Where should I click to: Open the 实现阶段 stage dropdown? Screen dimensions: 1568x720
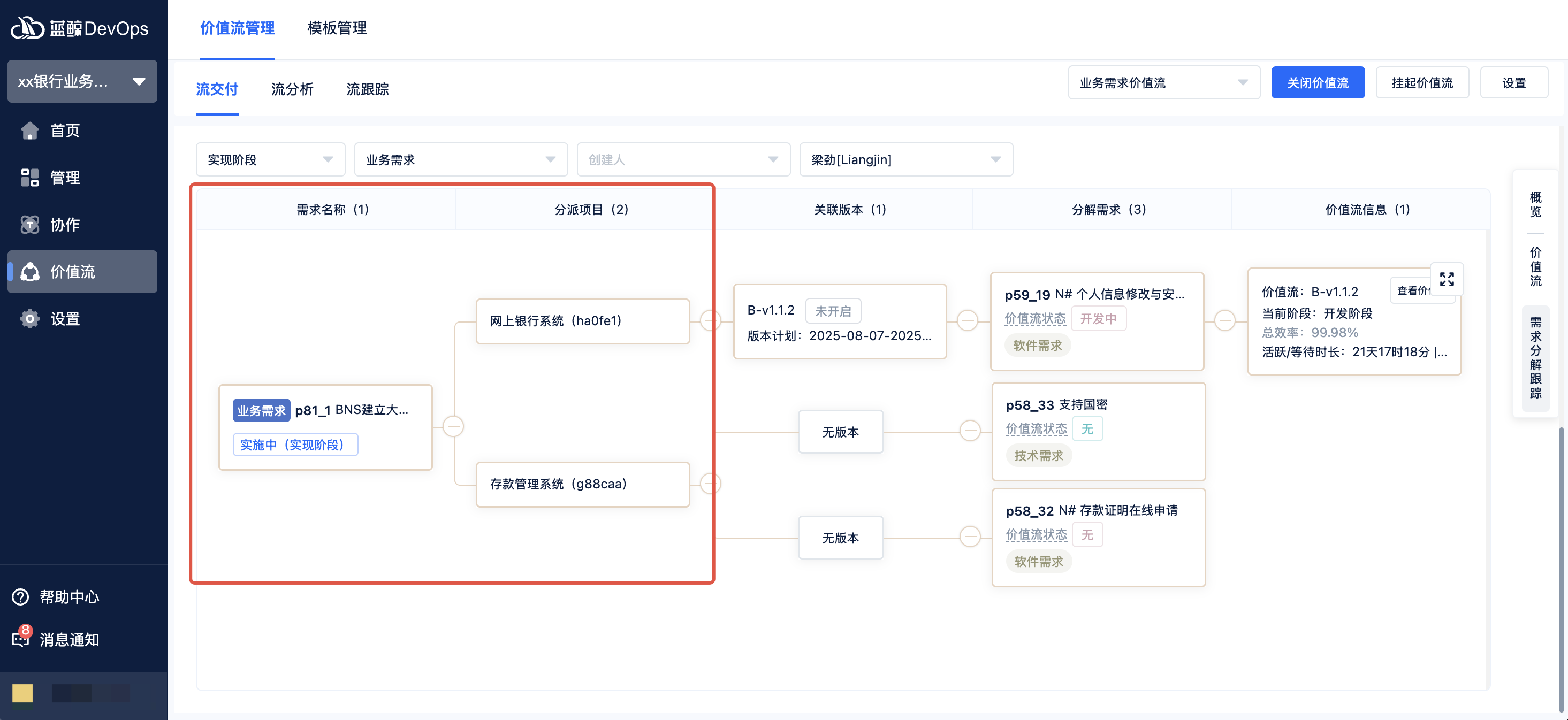(x=270, y=159)
